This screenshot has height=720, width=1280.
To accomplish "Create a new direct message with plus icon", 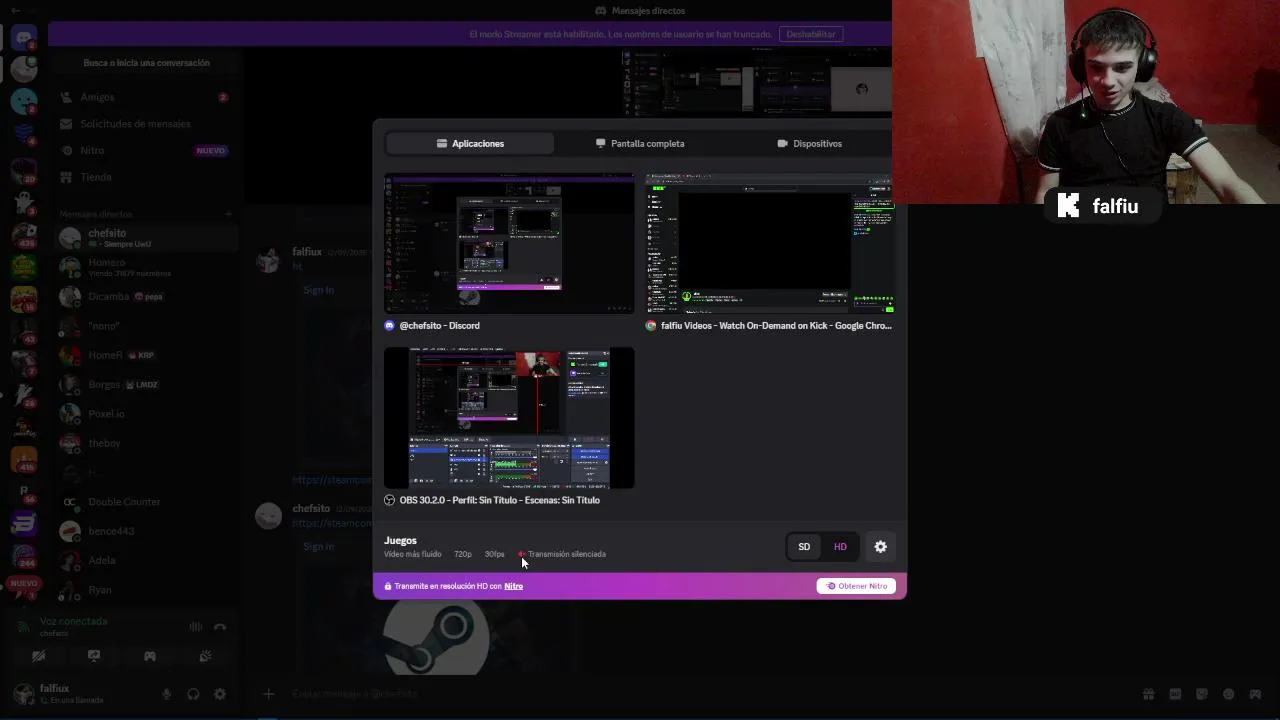I will [228, 214].
